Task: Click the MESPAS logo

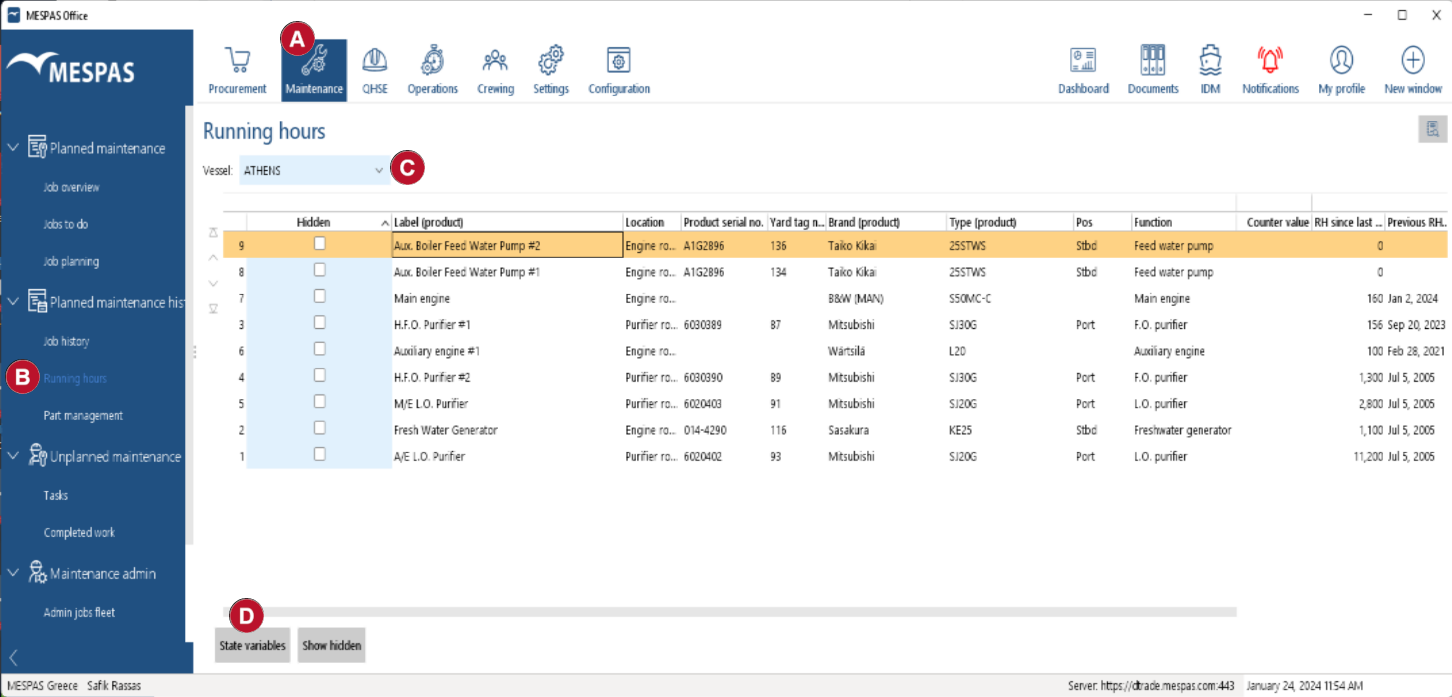Action: tap(71, 69)
